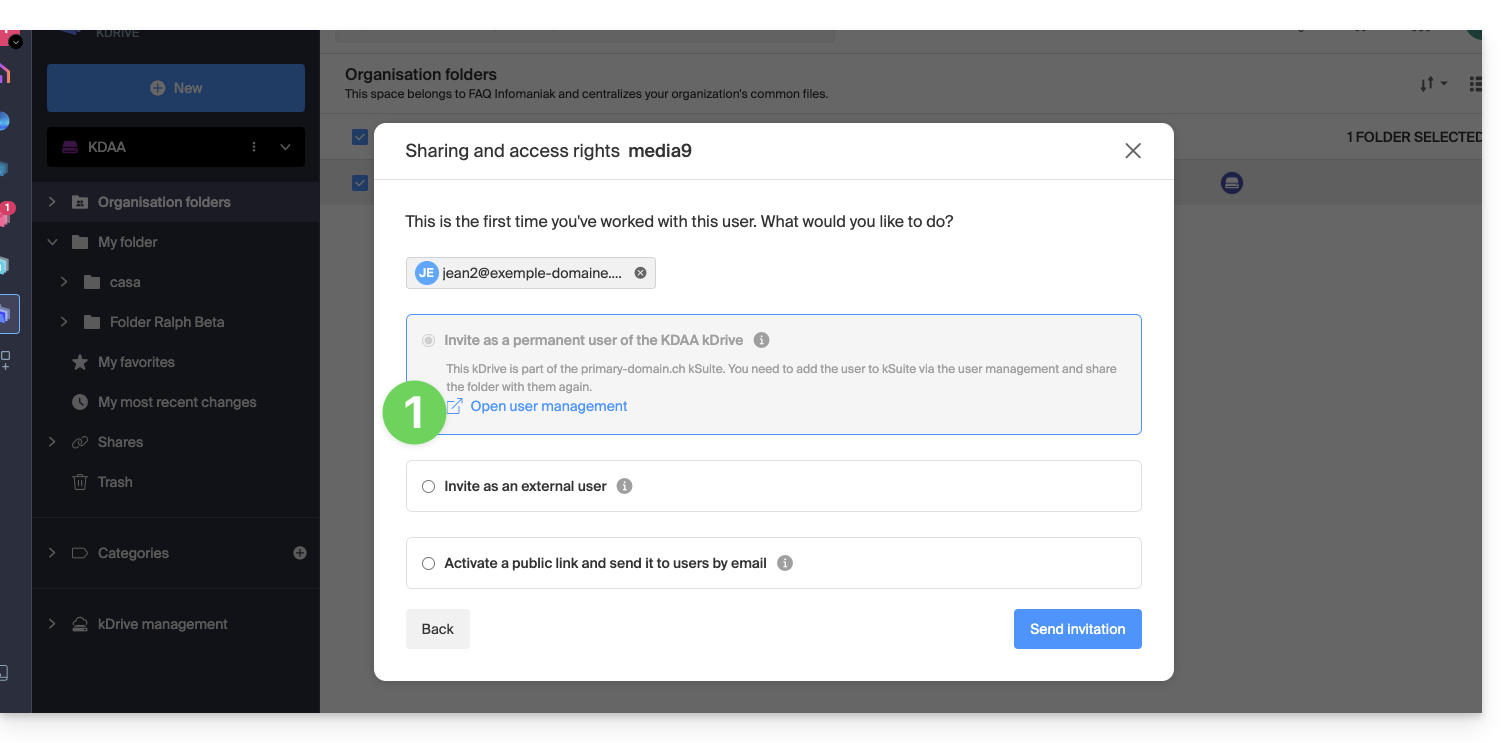Close the Sharing and access rights dialog

click(x=1132, y=151)
